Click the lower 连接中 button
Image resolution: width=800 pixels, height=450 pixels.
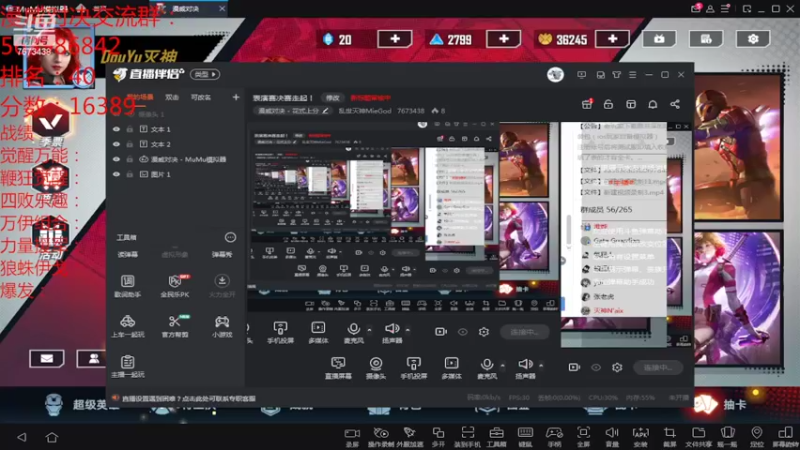point(658,367)
